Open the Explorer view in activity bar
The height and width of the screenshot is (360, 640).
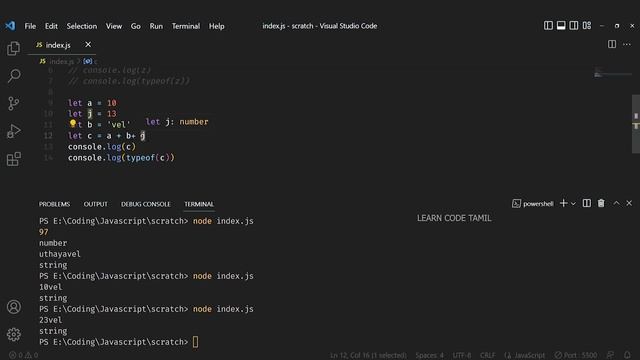[13, 49]
